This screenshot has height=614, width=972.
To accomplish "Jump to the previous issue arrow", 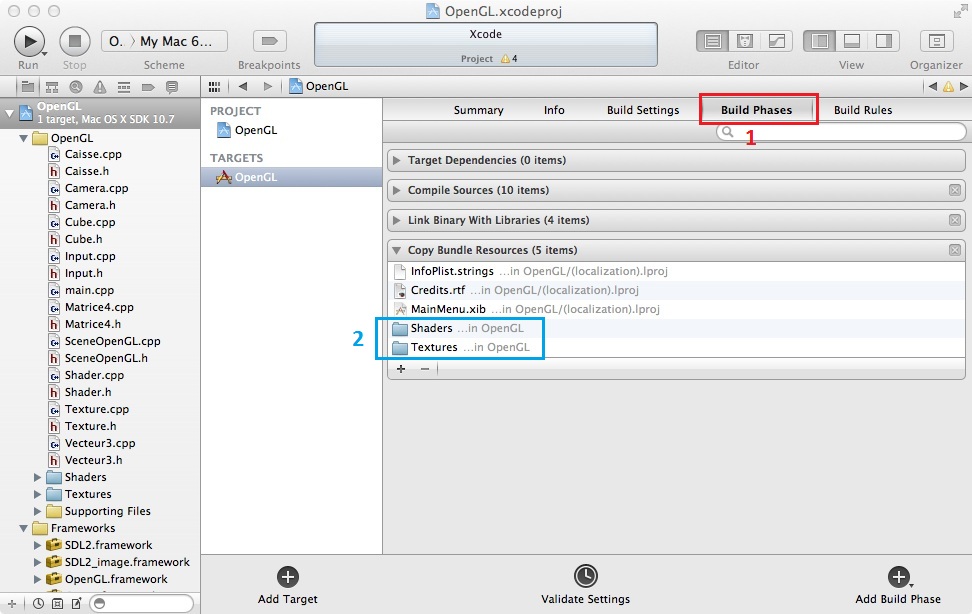I will 932,86.
